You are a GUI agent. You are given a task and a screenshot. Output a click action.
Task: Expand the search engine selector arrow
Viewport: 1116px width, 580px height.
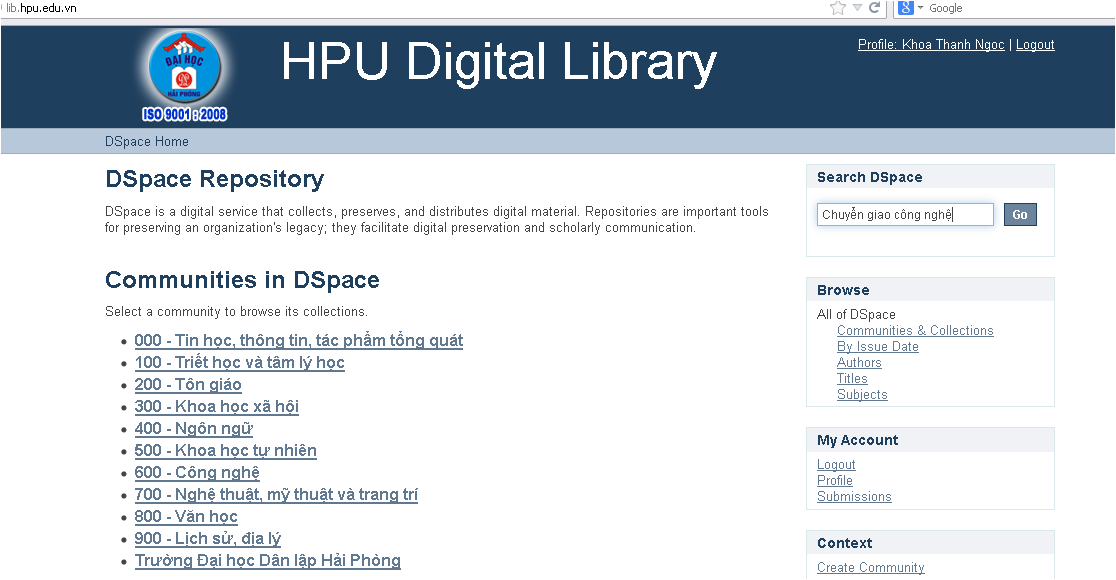(920, 8)
